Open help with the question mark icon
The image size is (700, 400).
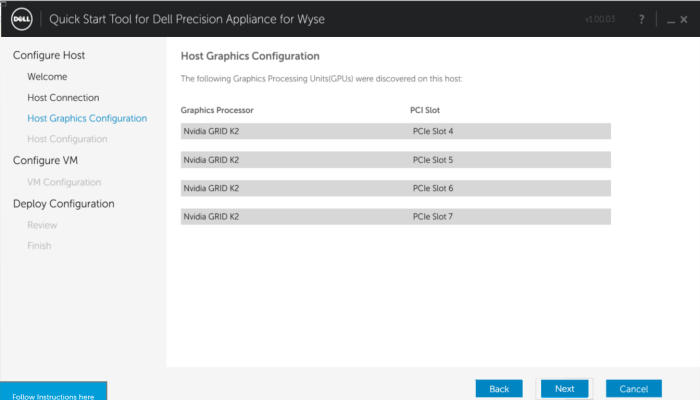tap(641, 20)
